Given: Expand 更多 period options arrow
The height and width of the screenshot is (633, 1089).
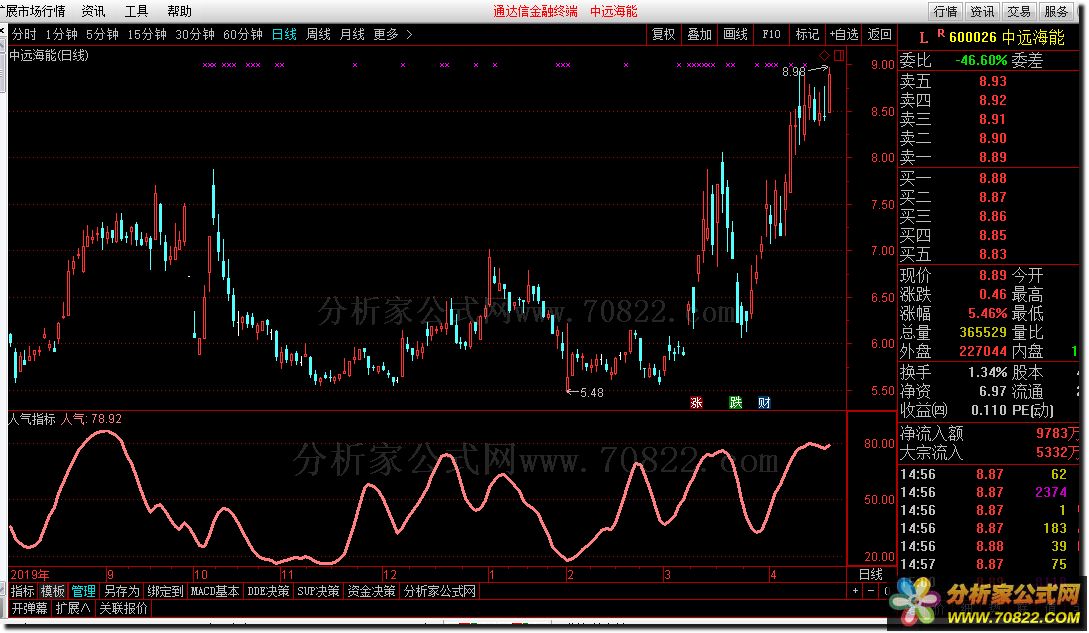Looking at the screenshot, I should pos(409,34).
